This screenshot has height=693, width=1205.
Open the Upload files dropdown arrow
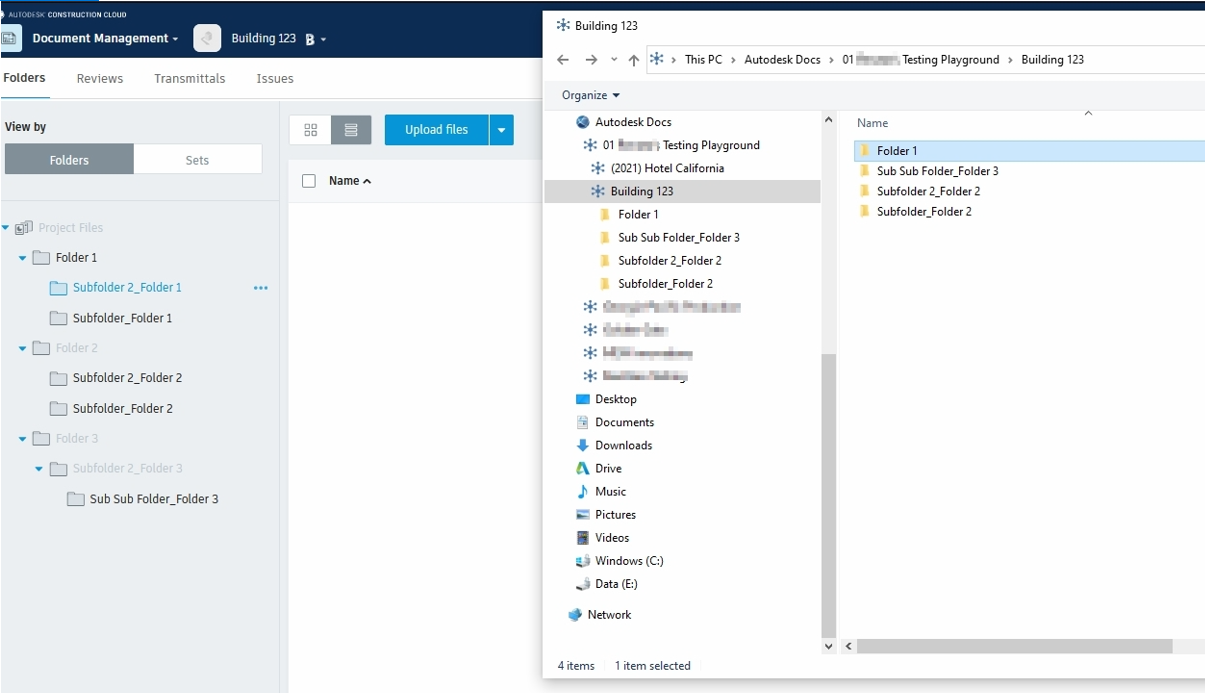point(500,129)
